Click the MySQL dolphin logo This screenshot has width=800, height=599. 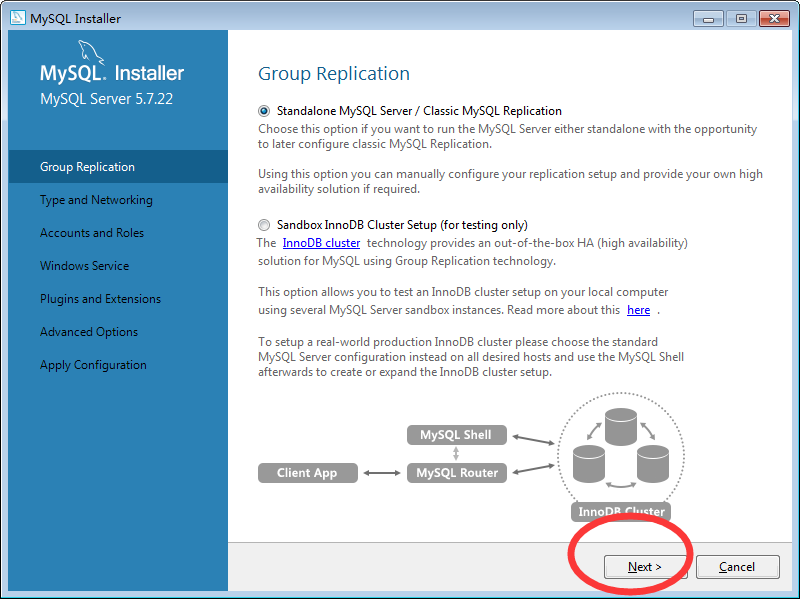[x=90, y=53]
